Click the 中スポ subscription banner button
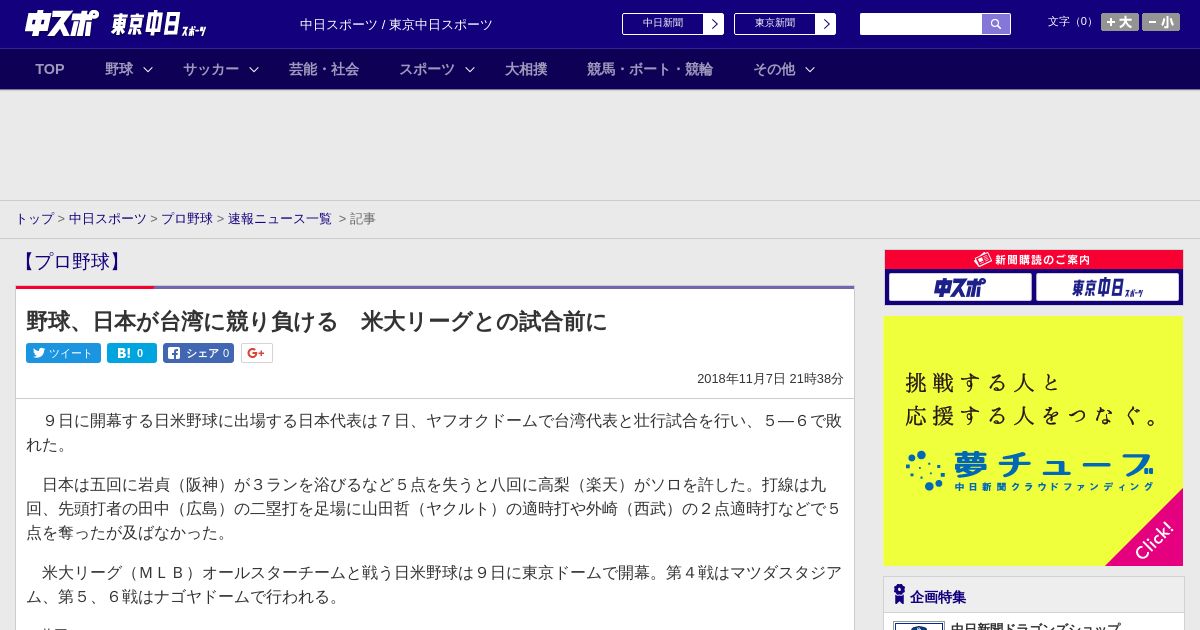Screen dimensions: 1200x630 point(960,287)
